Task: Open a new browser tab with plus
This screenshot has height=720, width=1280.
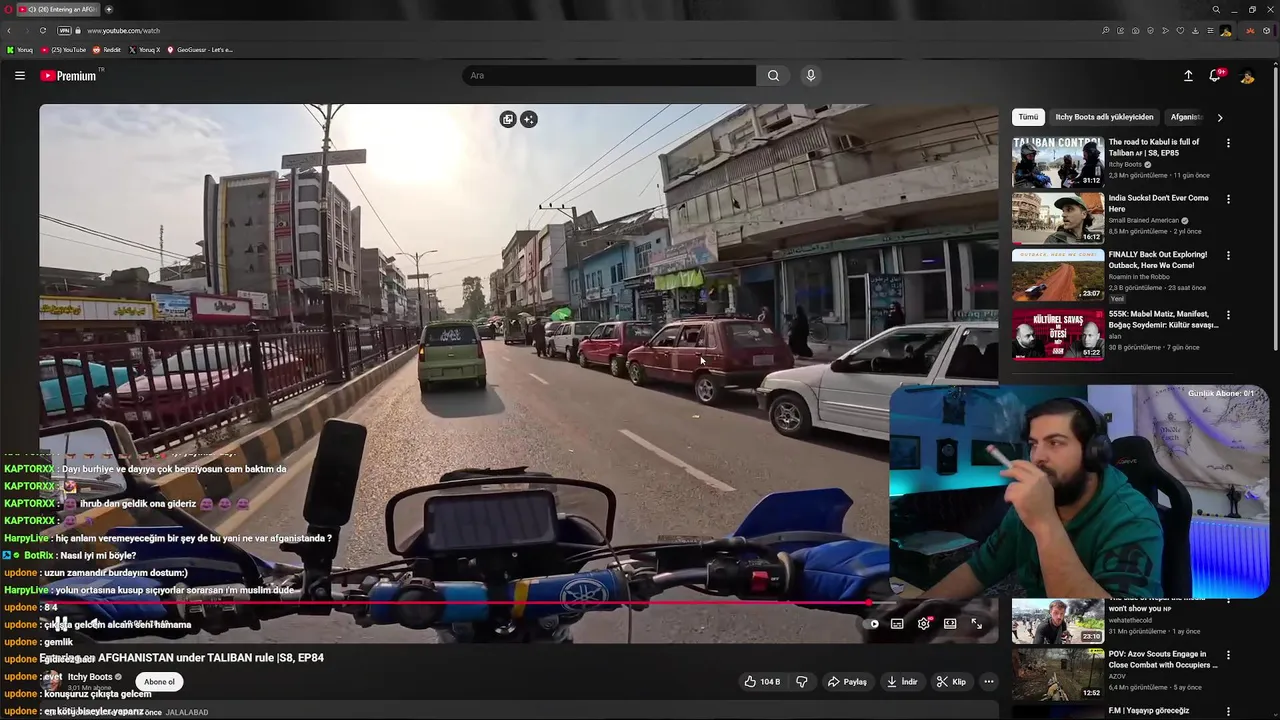Action: pos(109,9)
